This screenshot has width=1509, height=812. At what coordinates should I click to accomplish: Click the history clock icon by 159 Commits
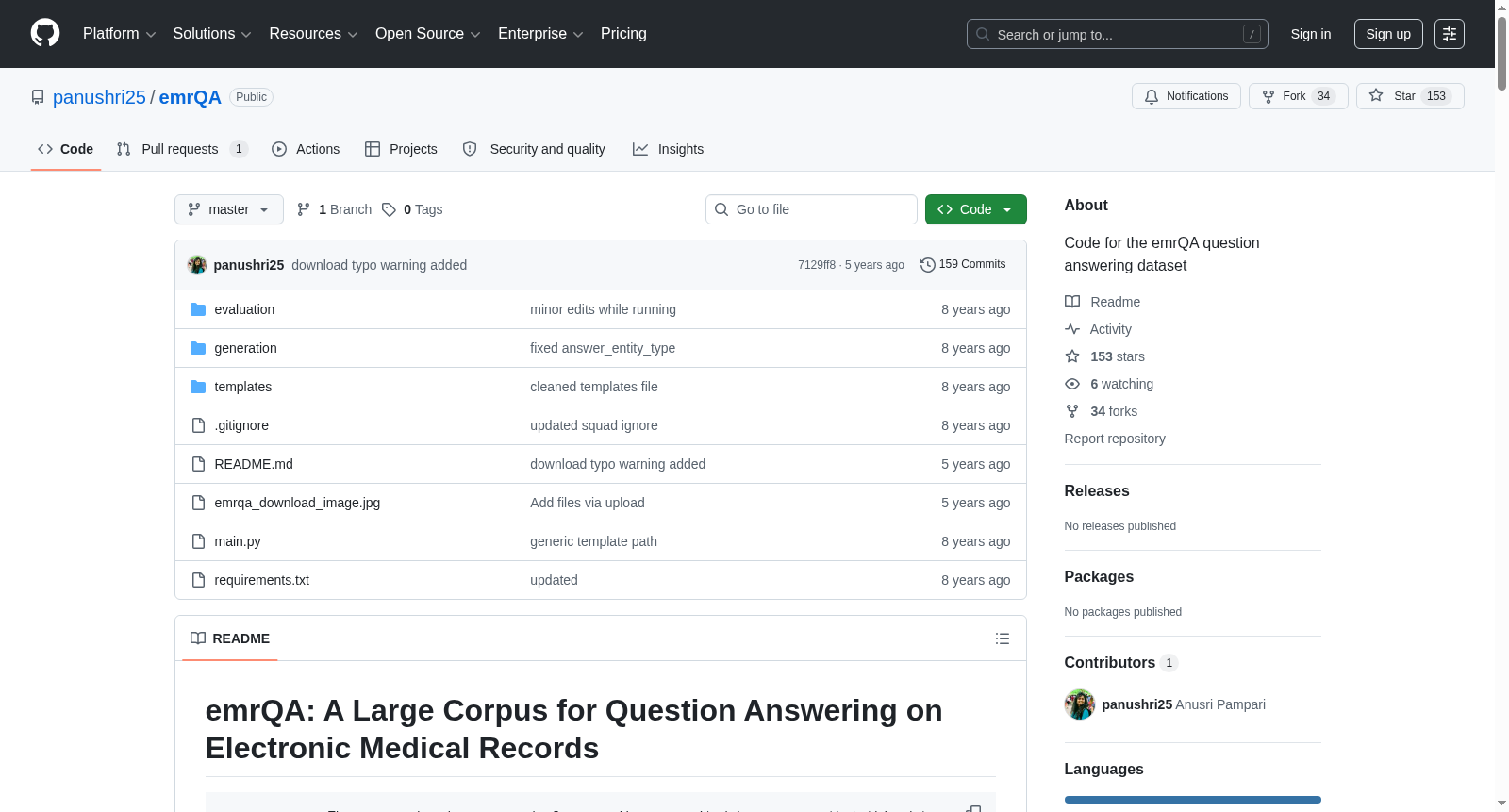928,265
